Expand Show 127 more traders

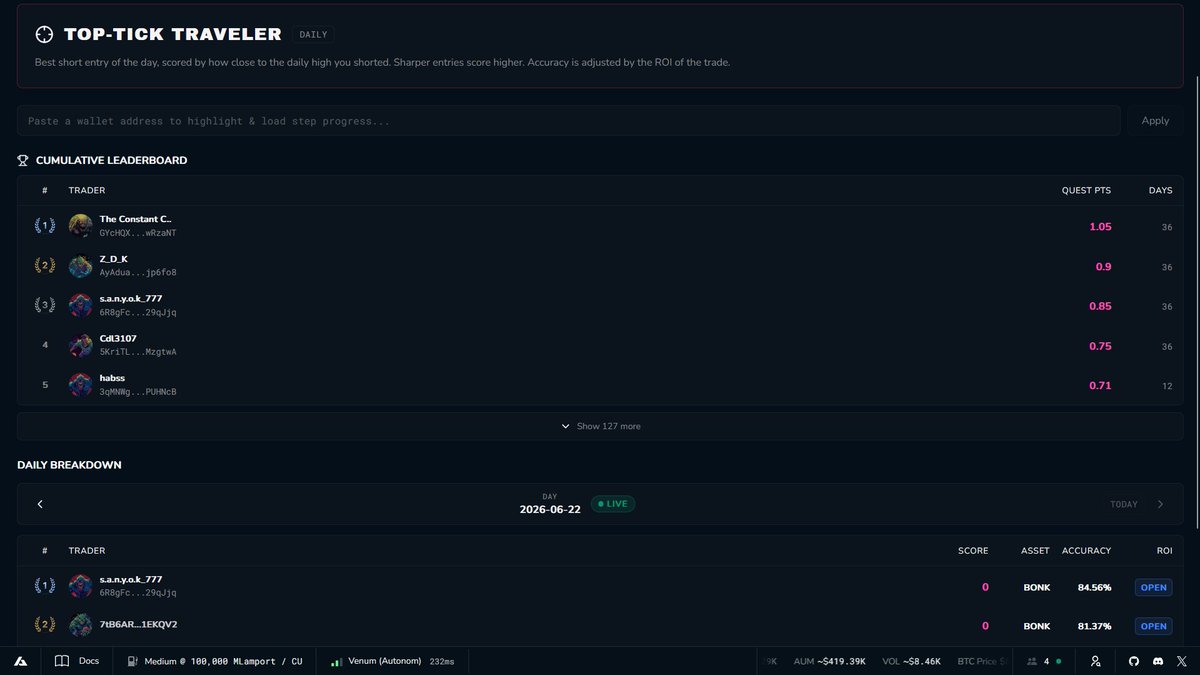click(x=600, y=426)
